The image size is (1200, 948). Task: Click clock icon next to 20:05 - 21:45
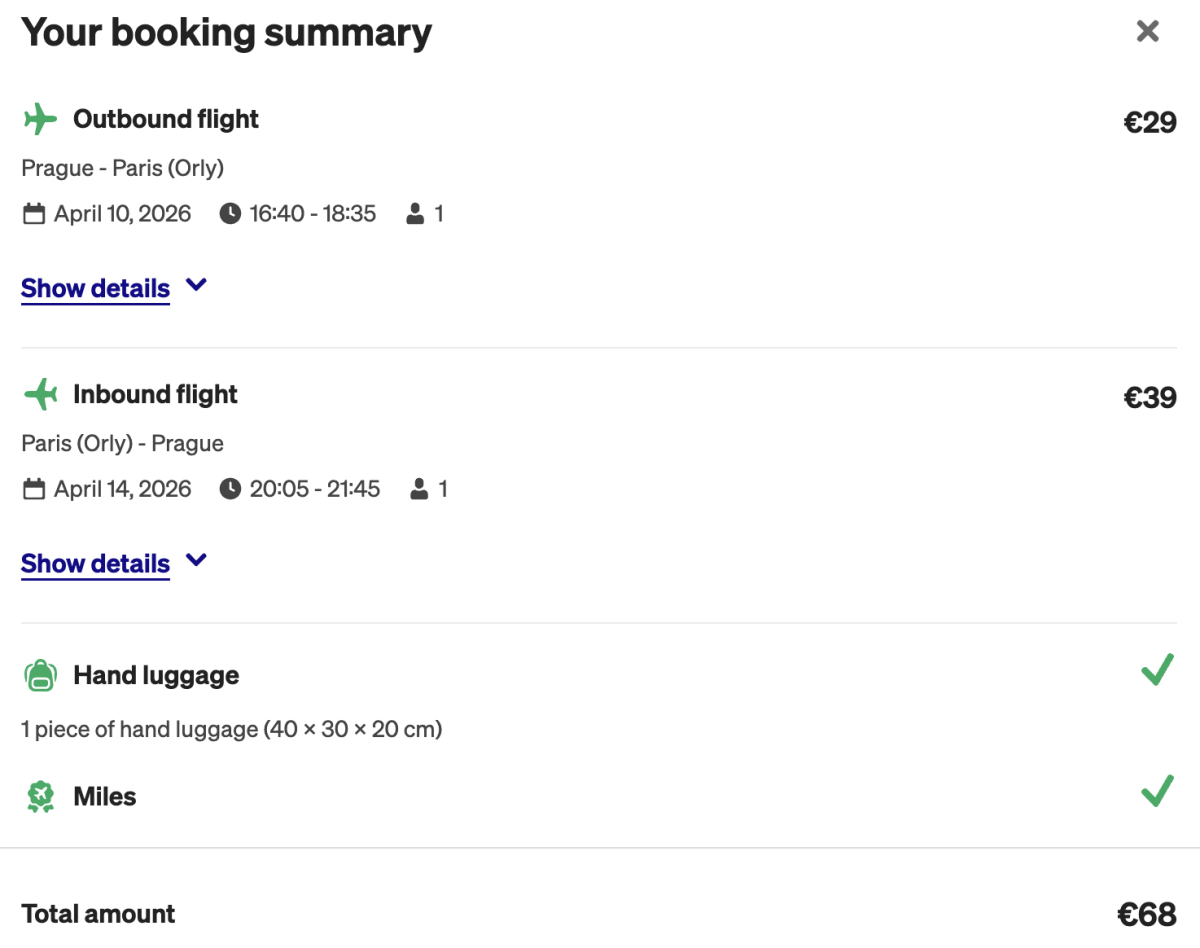point(230,489)
